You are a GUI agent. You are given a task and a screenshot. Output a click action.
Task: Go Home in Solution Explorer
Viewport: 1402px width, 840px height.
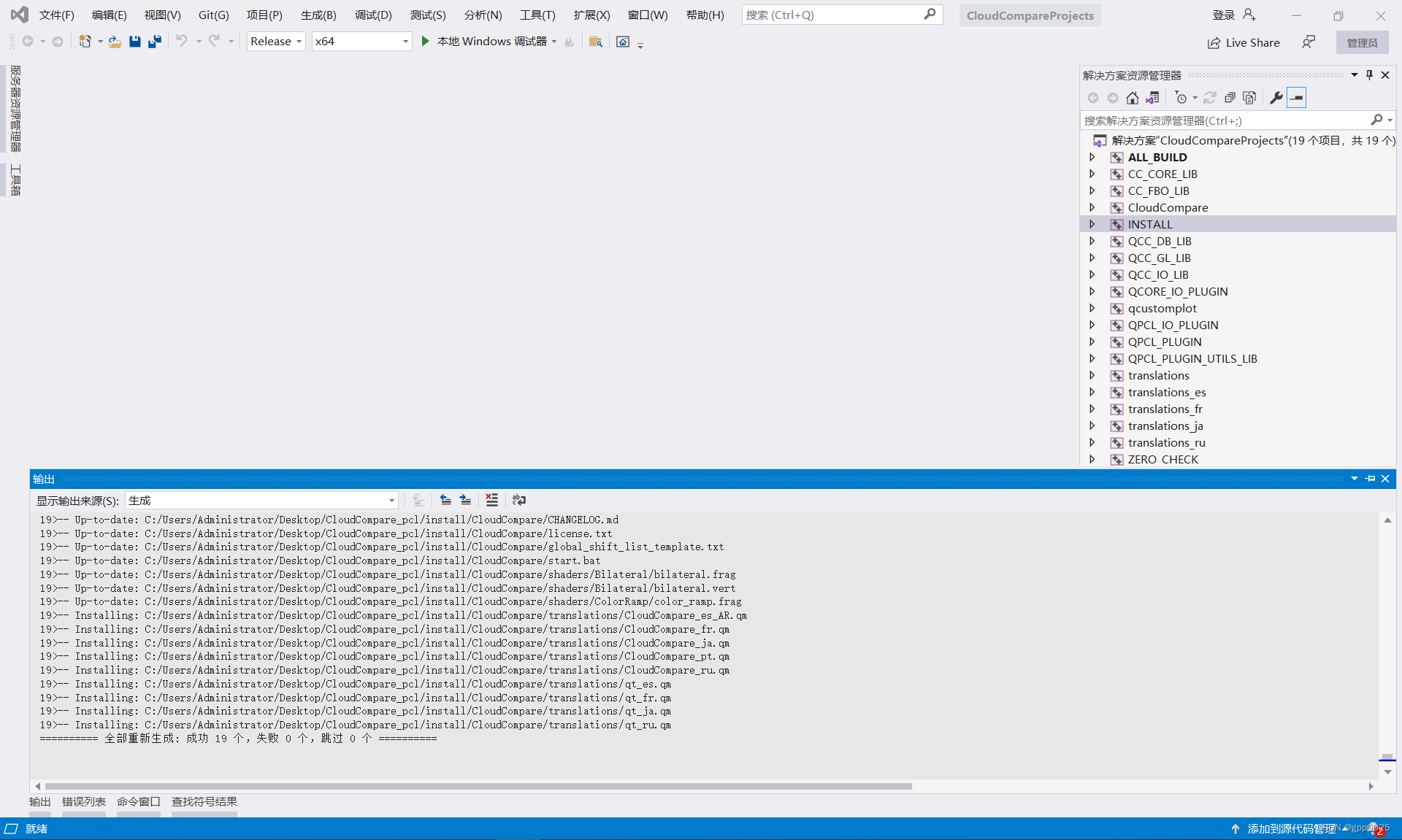pyautogui.click(x=1133, y=98)
